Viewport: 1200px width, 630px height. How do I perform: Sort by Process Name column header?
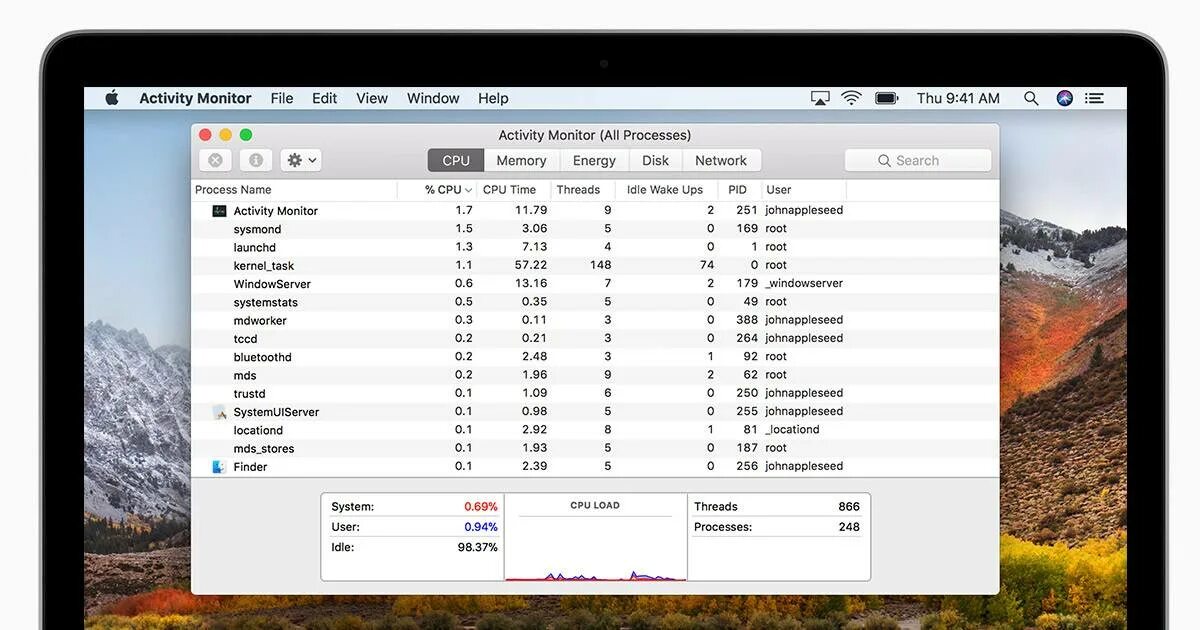294,190
